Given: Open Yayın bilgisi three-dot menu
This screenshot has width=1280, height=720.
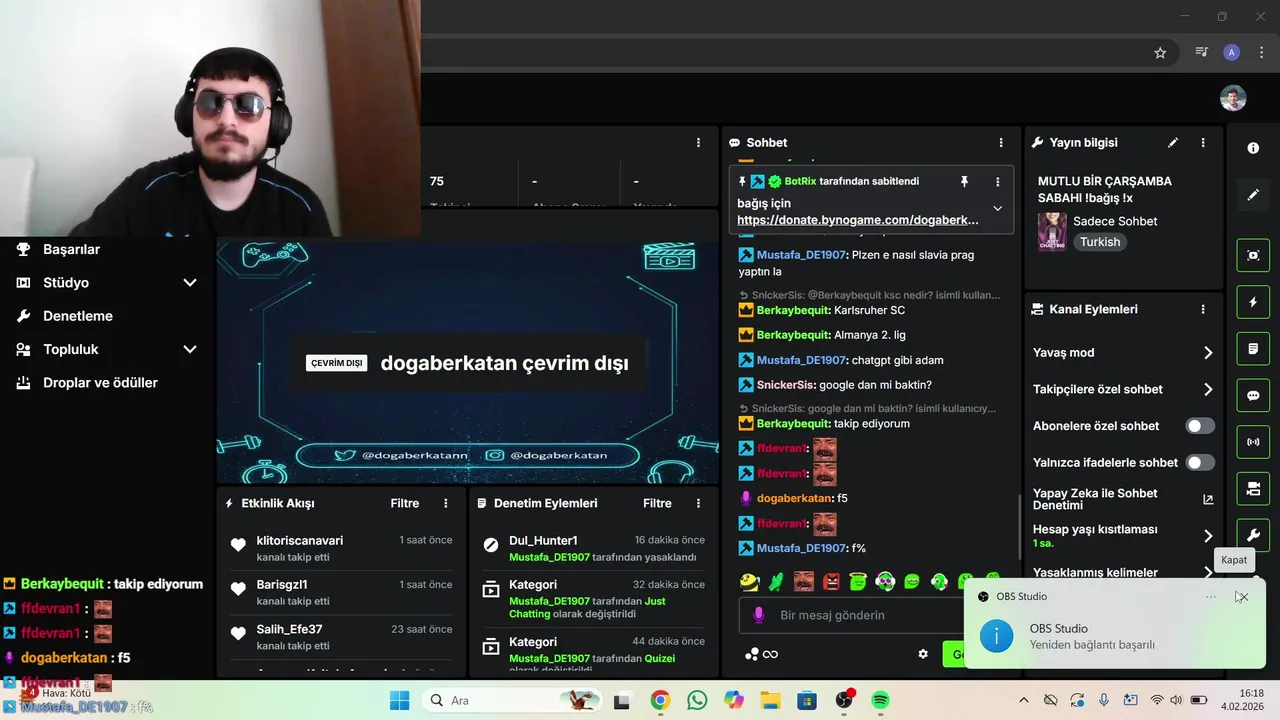Looking at the screenshot, I should (1203, 143).
